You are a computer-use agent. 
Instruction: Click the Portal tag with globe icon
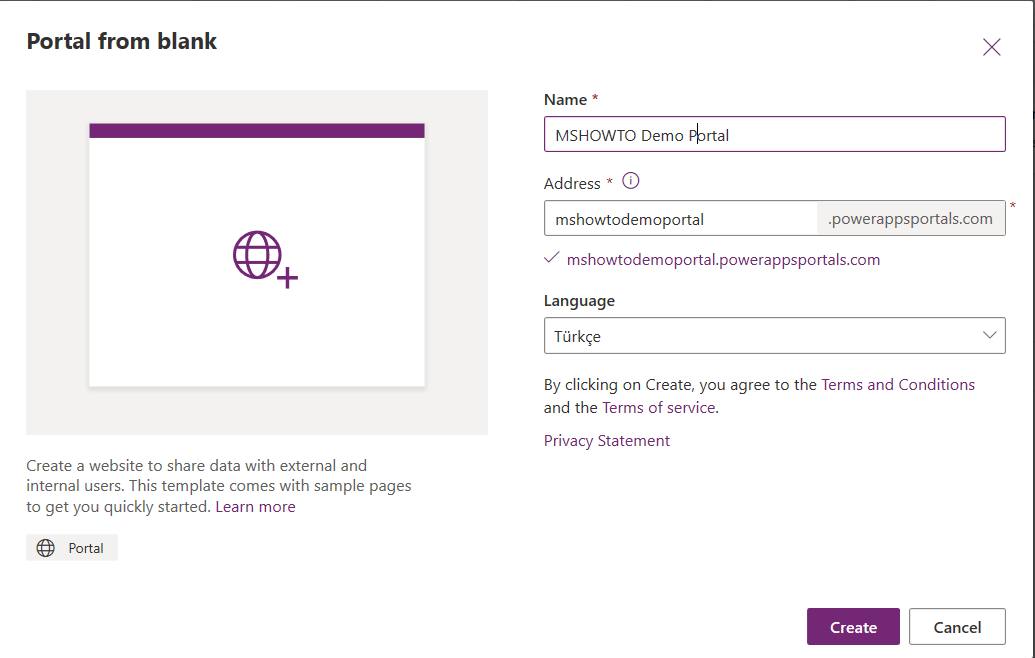(x=72, y=548)
